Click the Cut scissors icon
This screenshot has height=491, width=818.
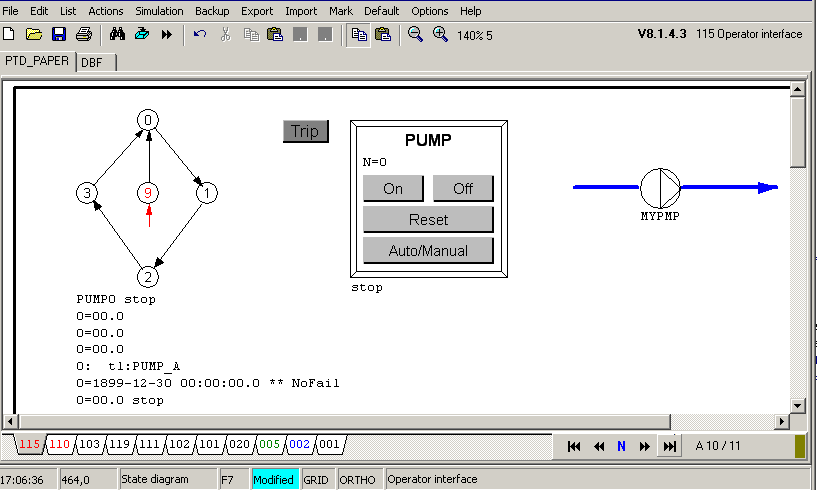(225, 34)
